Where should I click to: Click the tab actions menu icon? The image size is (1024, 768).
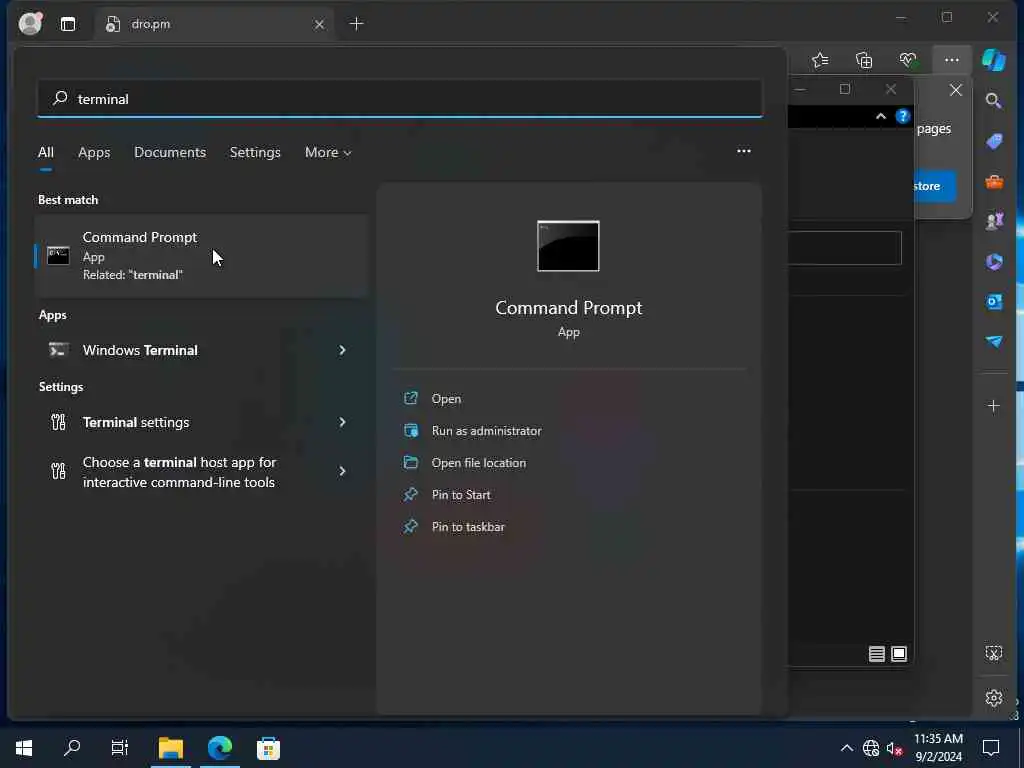click(x=68, y=24)
